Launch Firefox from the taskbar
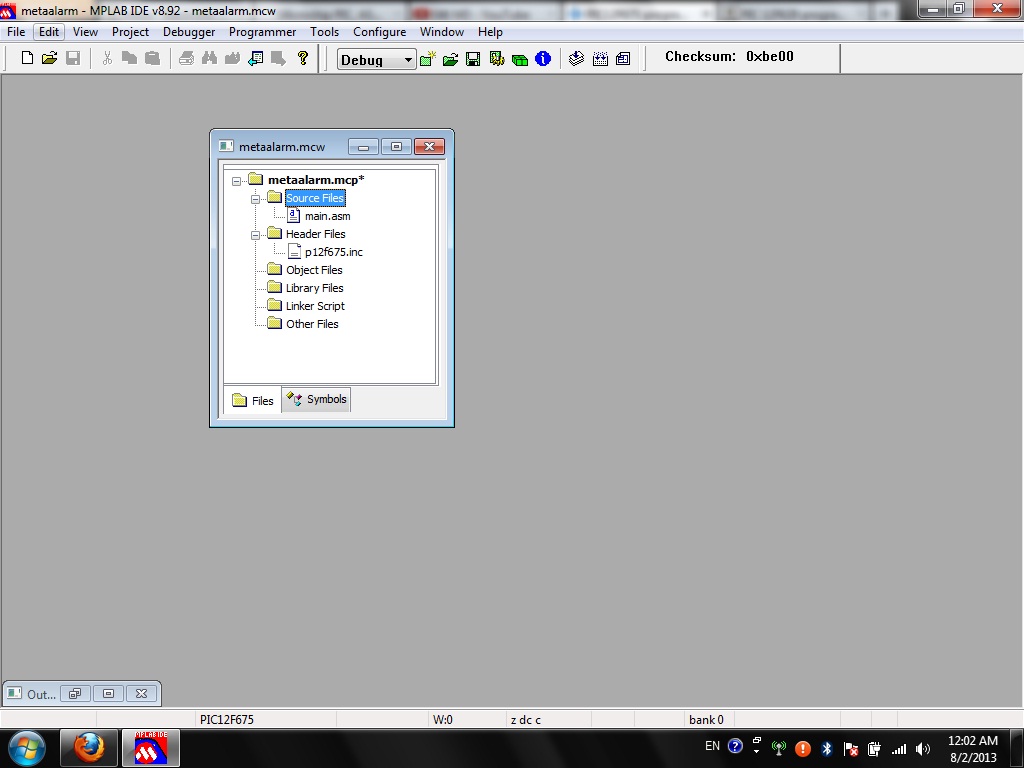The width and height of the screenshot is (1024, 768). click(89, 748)
